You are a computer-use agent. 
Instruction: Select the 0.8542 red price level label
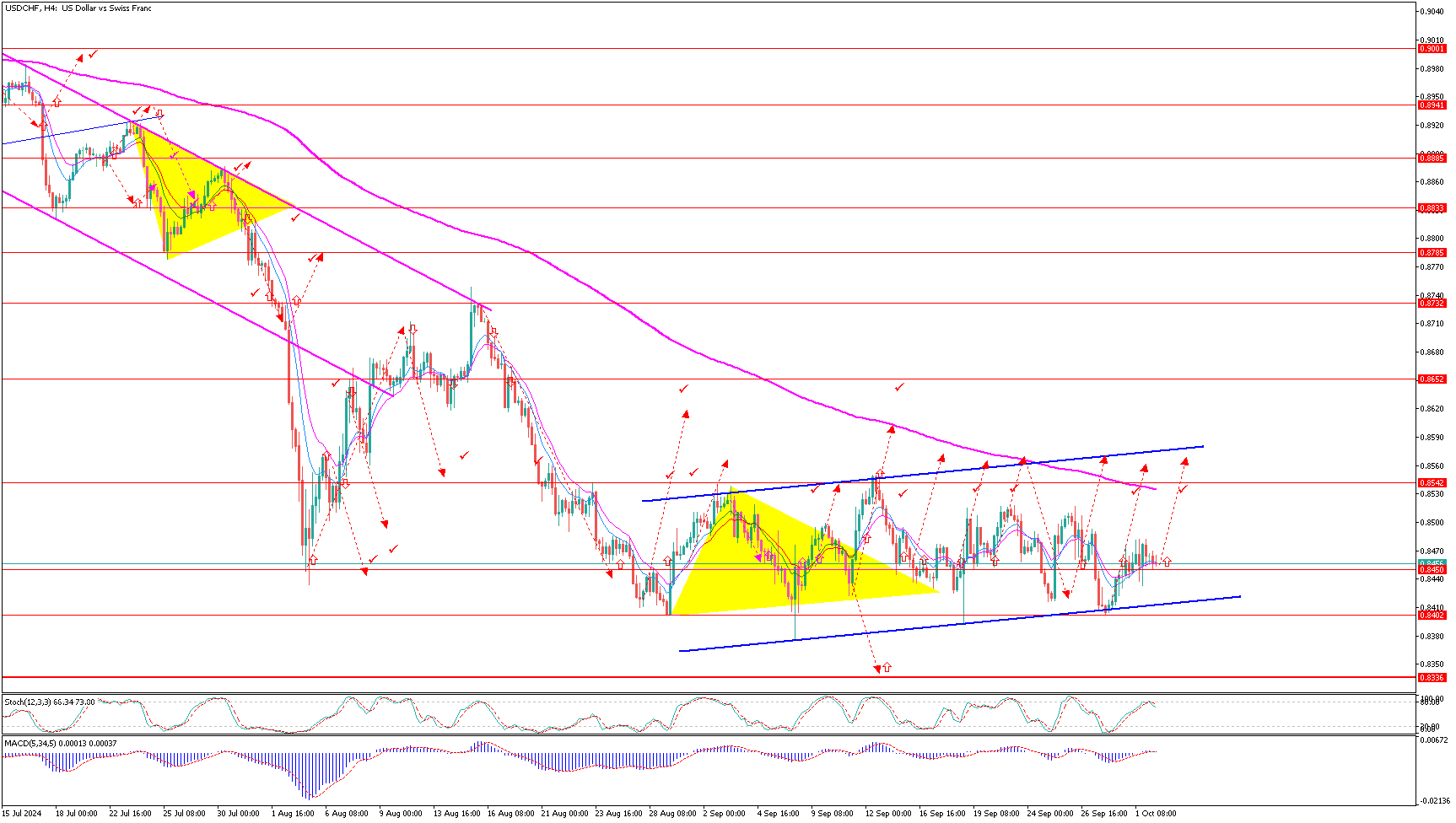pos(1432,483)
